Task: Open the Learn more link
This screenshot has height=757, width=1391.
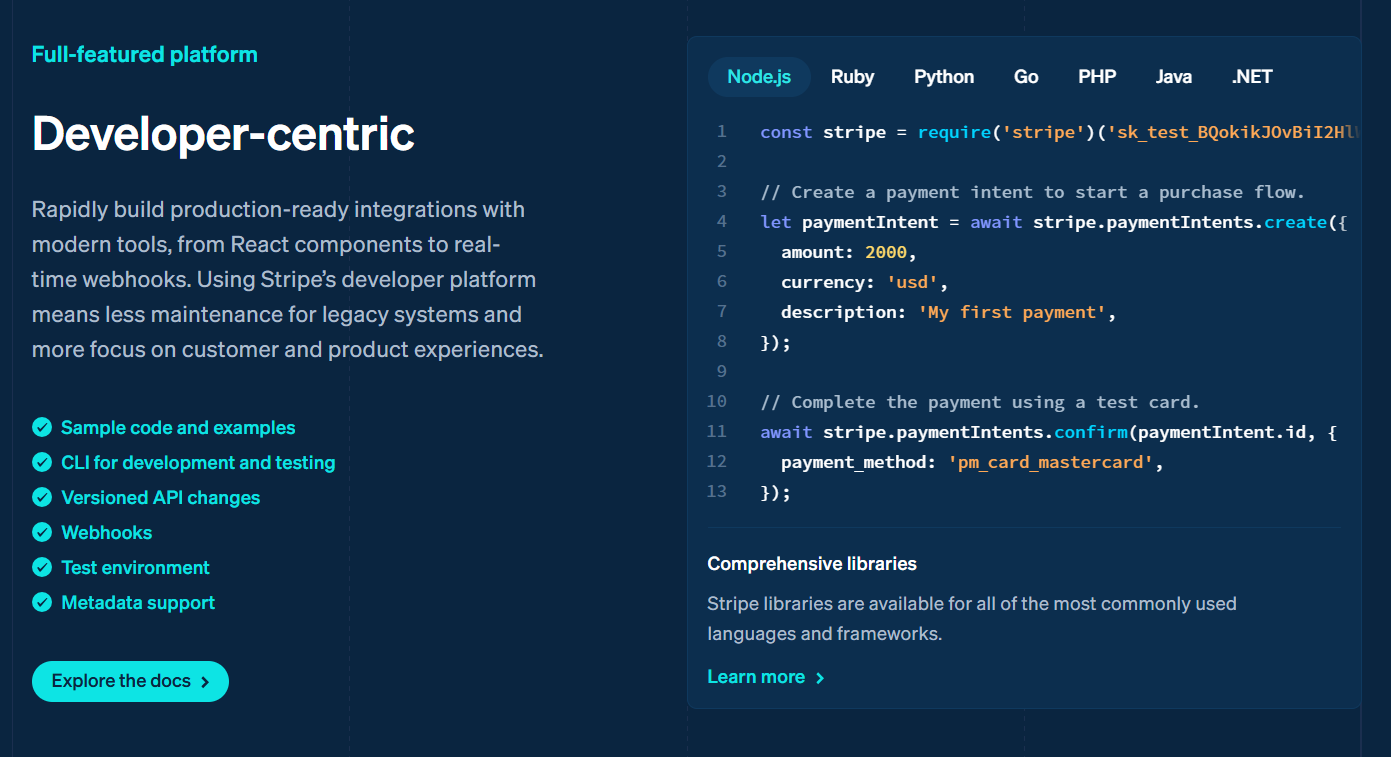Action: click(x=766, y=677)
